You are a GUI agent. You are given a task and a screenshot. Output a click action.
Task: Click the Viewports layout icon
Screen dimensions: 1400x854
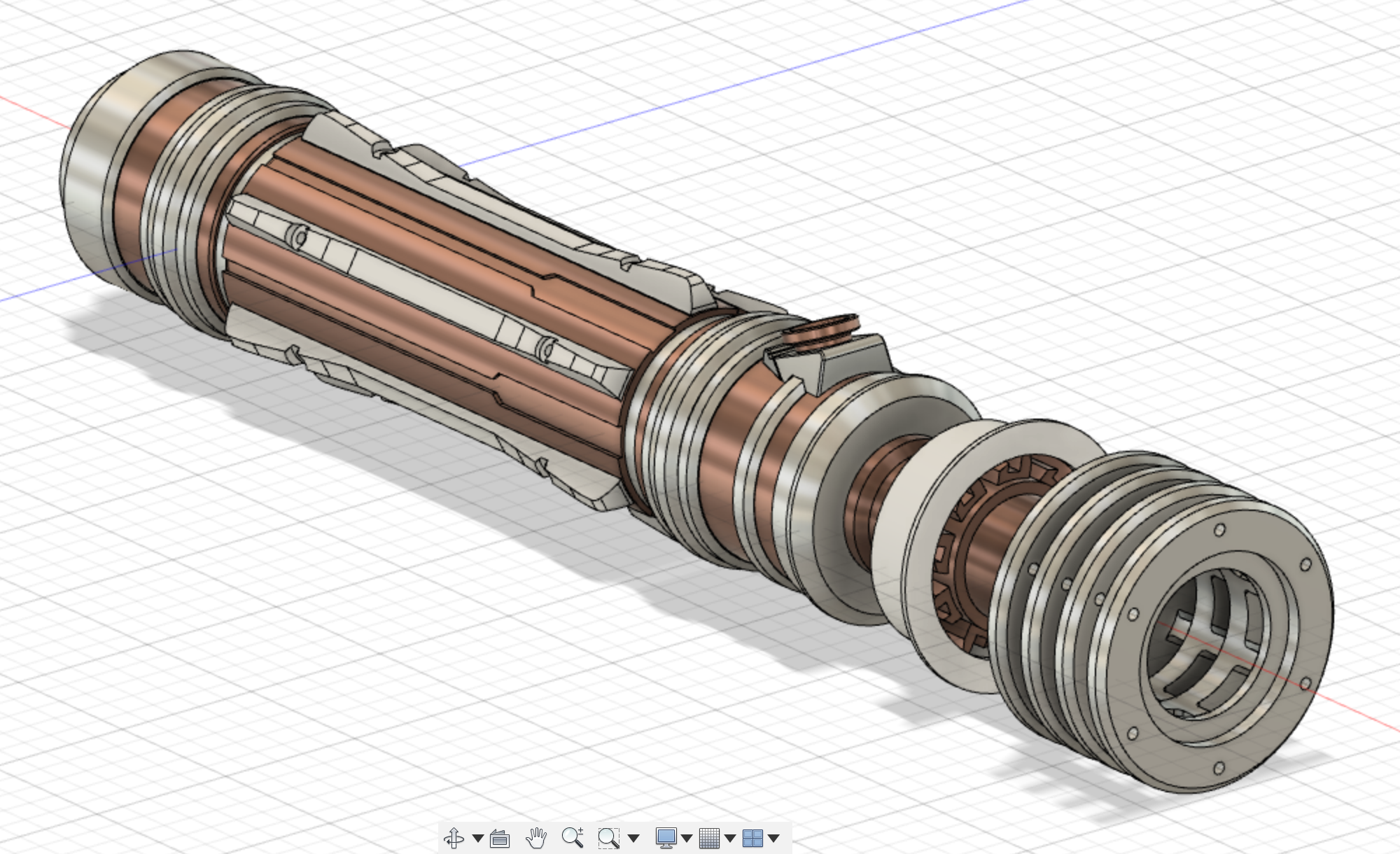pyautogui.click(x=752, y=838)
